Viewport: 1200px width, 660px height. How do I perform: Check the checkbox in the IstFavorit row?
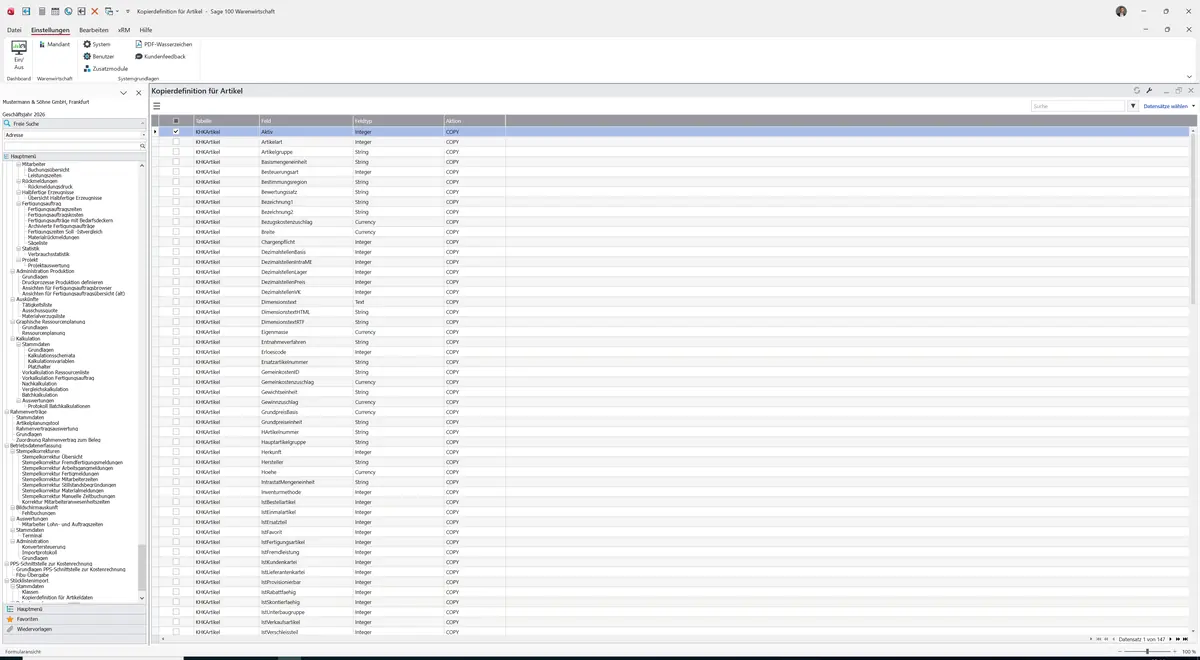point(176,532)
